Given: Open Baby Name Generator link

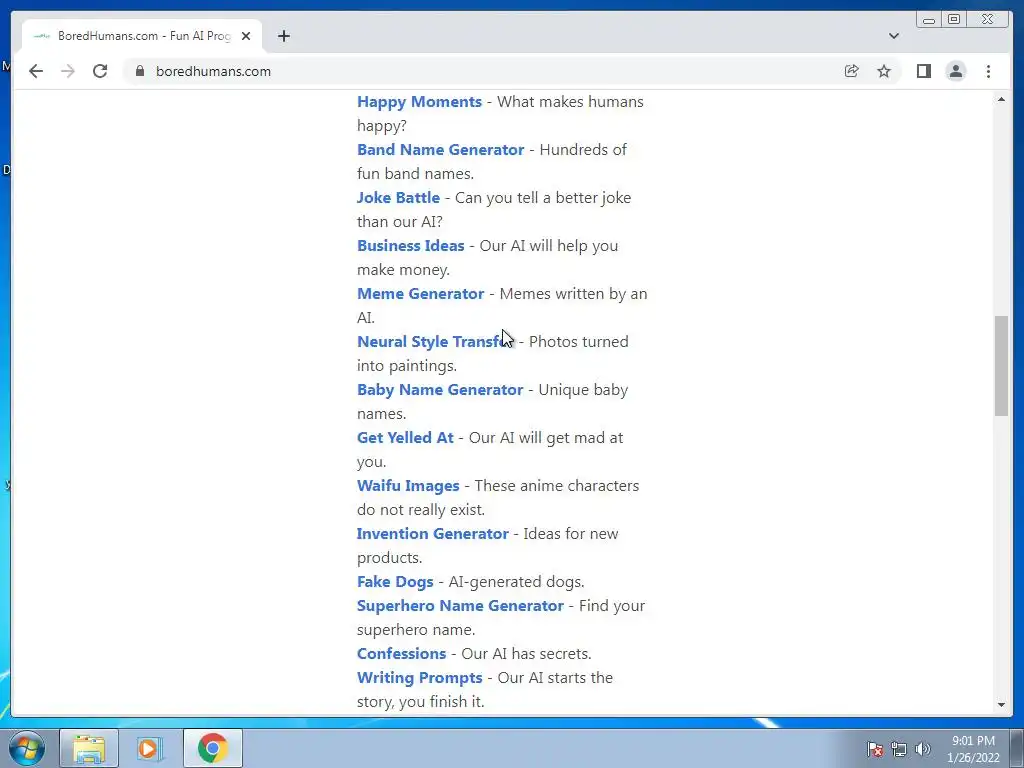Looking at the screenshot, I should (x=440, y=389).
